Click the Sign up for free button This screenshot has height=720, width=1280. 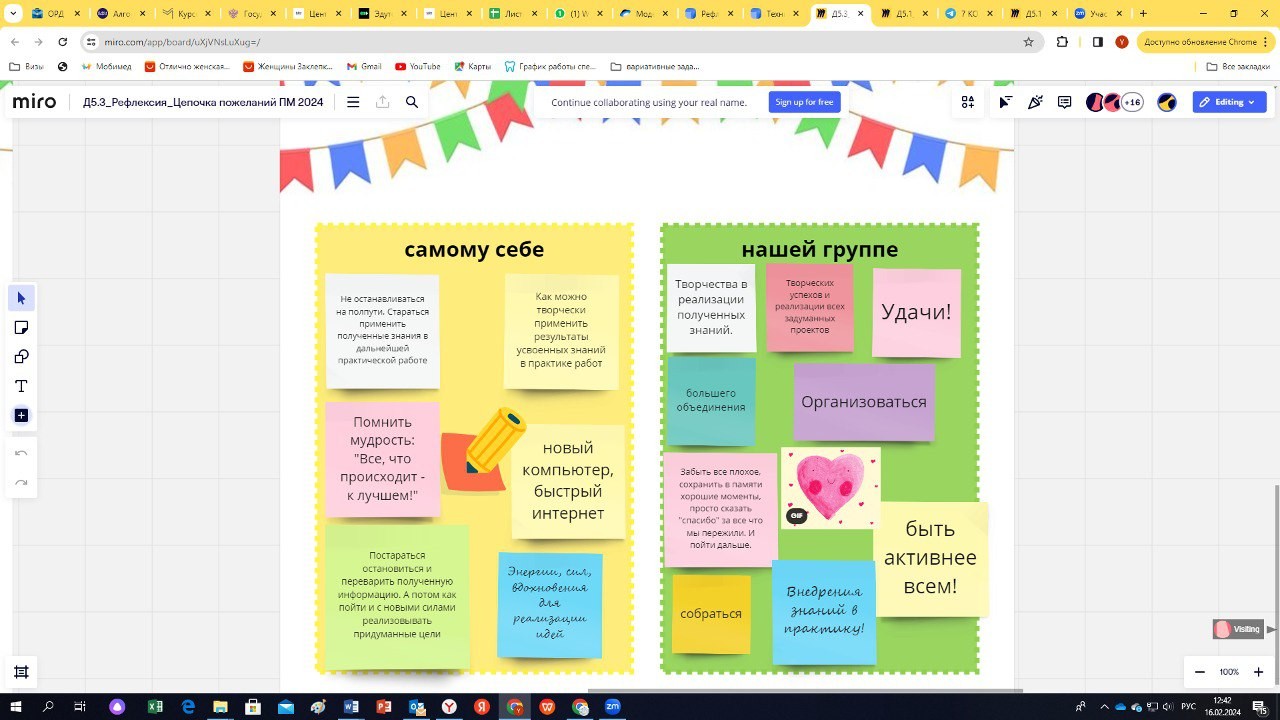(x=804, y=102)
